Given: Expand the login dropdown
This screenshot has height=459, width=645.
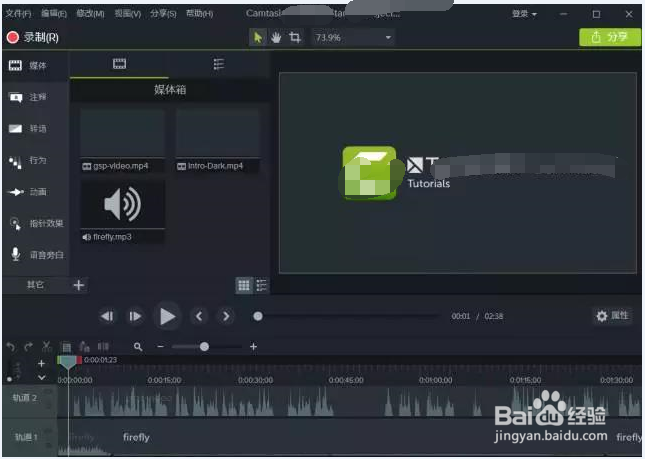Looking at the screenshot, I should [524, 14].
